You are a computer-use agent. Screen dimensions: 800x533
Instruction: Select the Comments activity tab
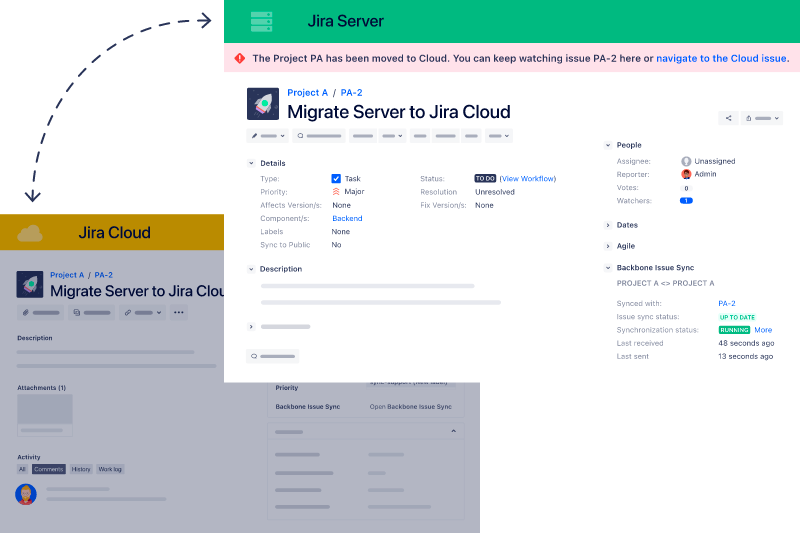click(x=49, y=469)
